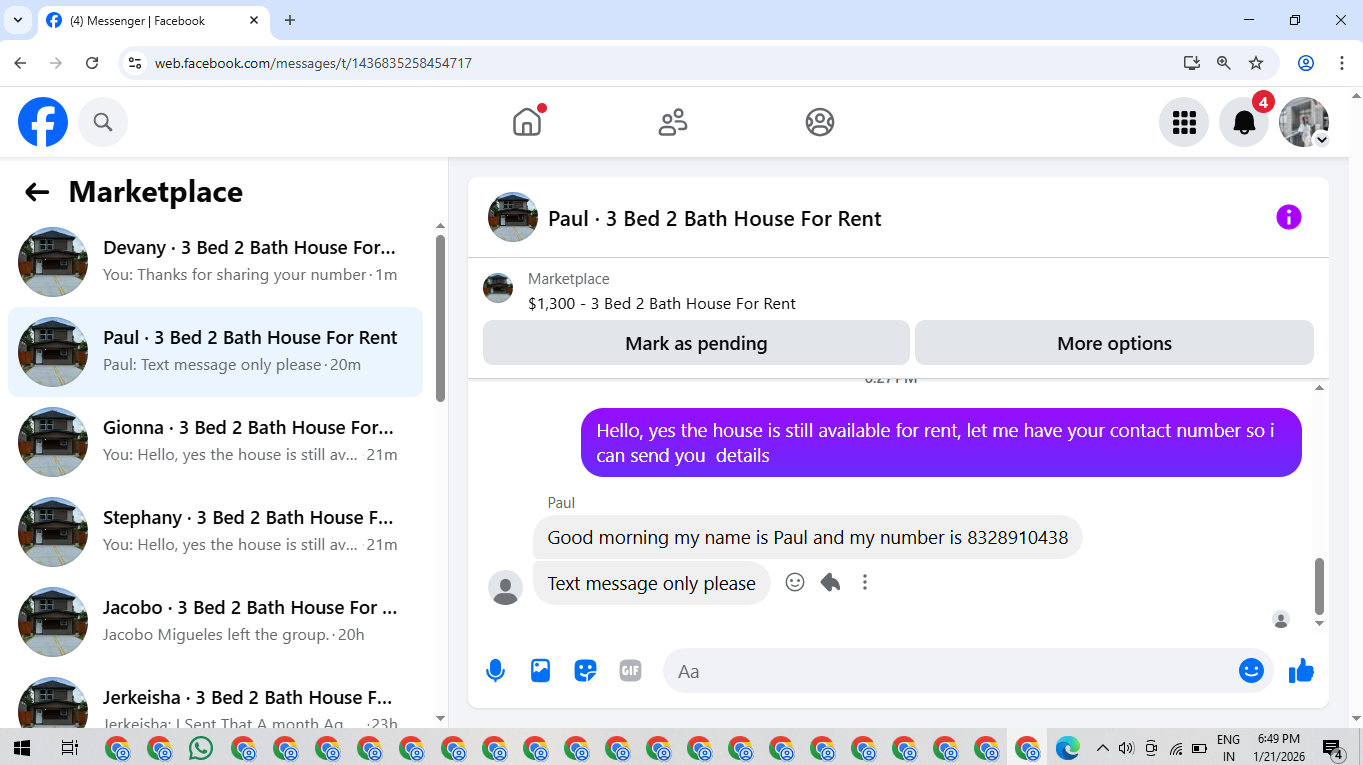This screenshot has height=765, width=1363.
Task: Click Mark as pending button
Action: [696, 343]
